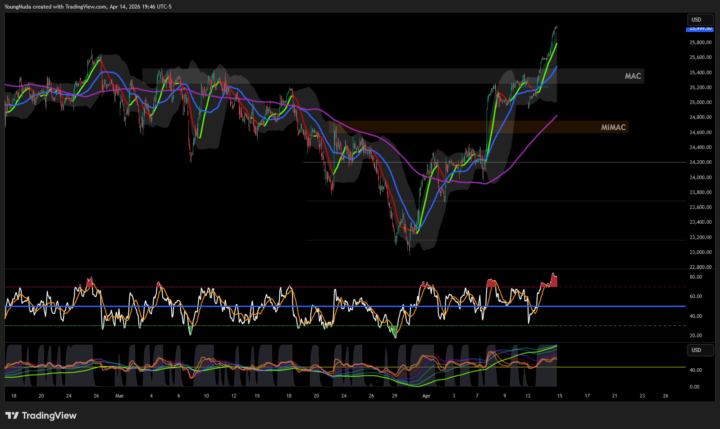
Task: Open the TradingView logo link
Action: pyautogui.click(x=40, y=416)
